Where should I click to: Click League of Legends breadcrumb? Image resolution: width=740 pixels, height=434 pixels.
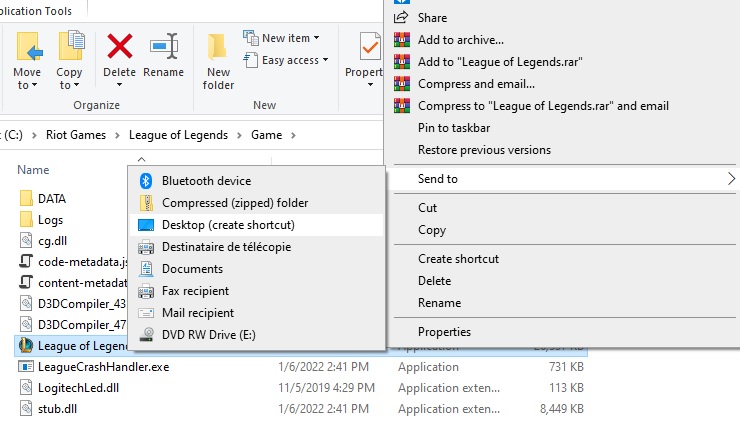click(178, 135)
